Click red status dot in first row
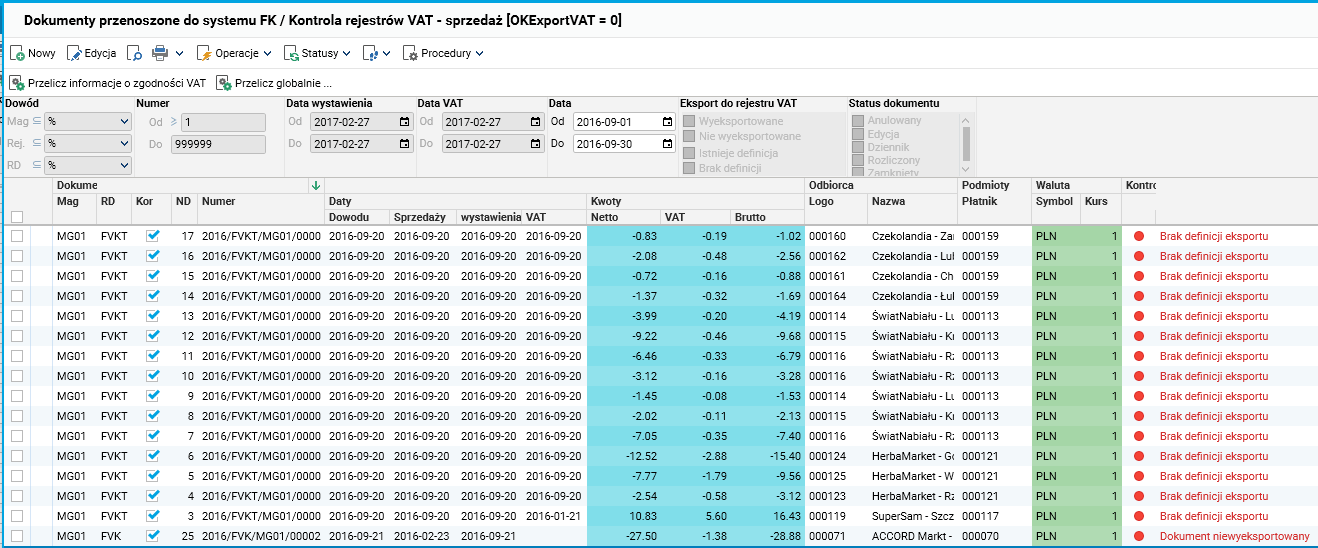The height and width of the screenshot is (548, 1318). tap(1139, 237)
